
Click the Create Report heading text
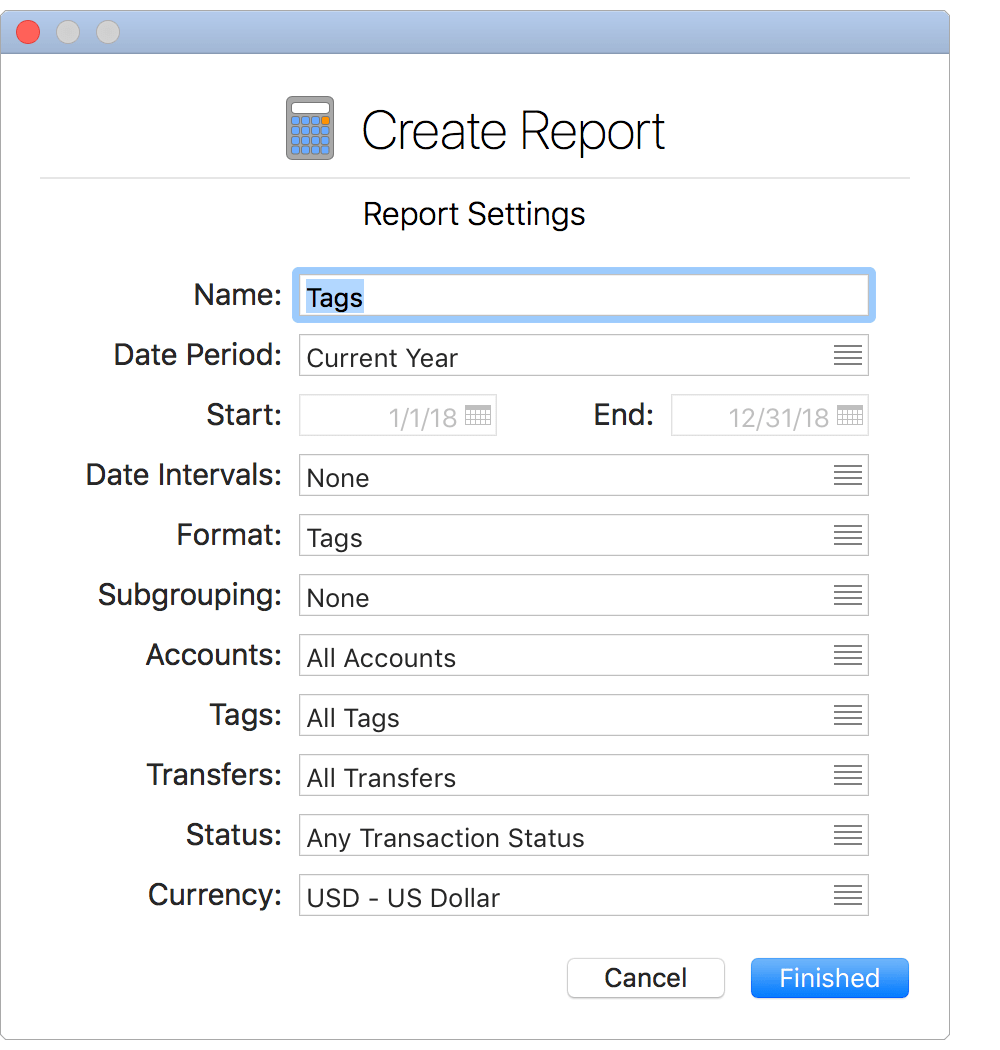513,131
